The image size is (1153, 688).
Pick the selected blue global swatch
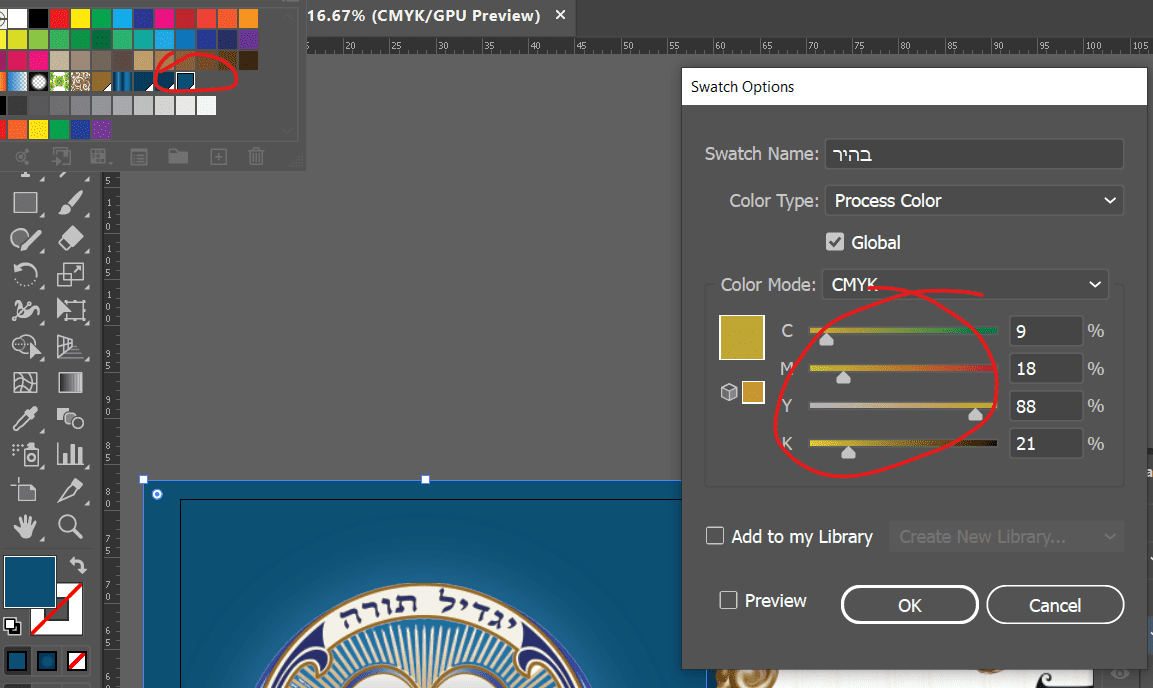(x=185, y=81)
